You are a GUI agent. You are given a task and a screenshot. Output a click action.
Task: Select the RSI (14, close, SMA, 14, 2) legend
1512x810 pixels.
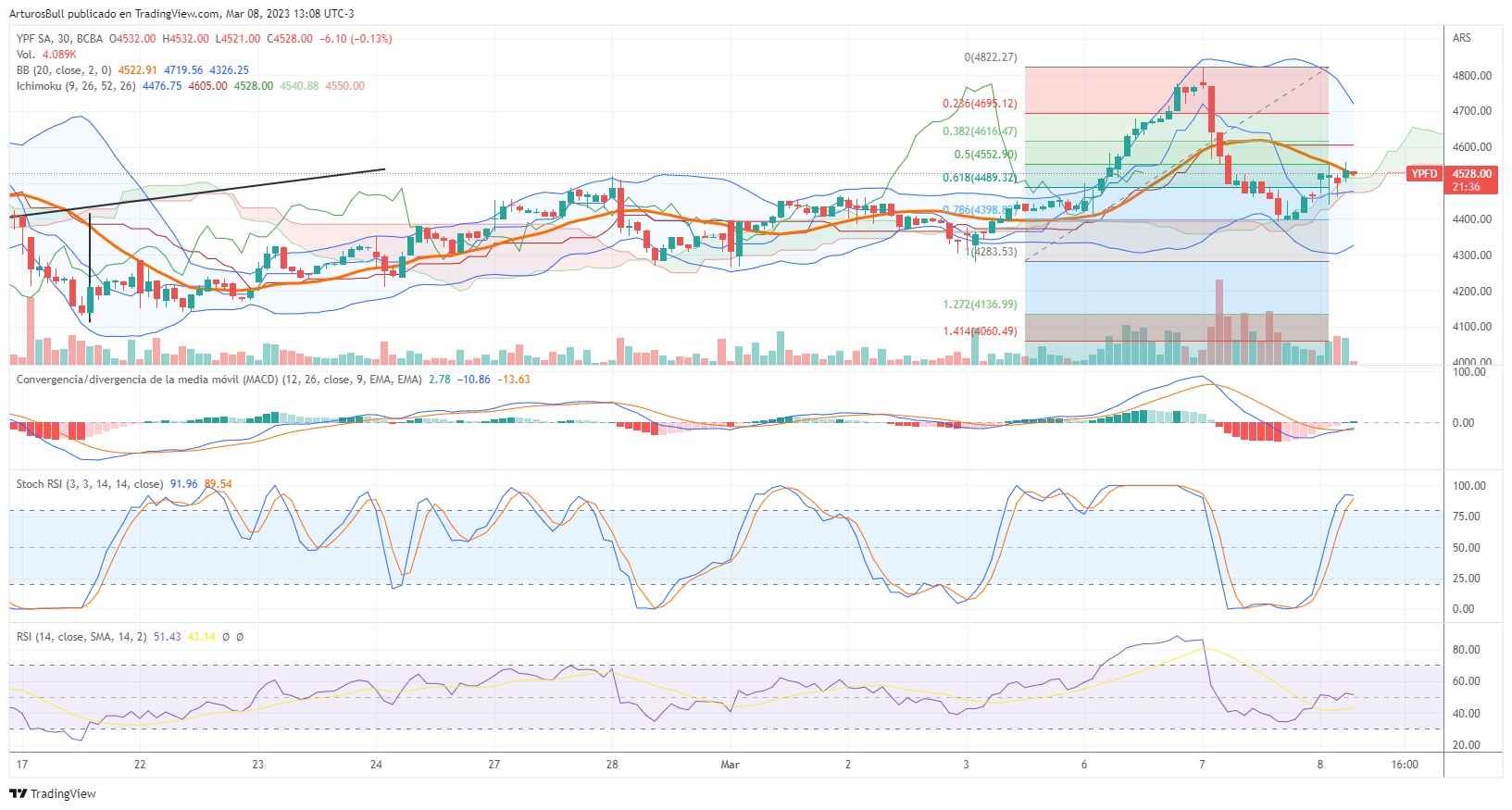point(81,637)
